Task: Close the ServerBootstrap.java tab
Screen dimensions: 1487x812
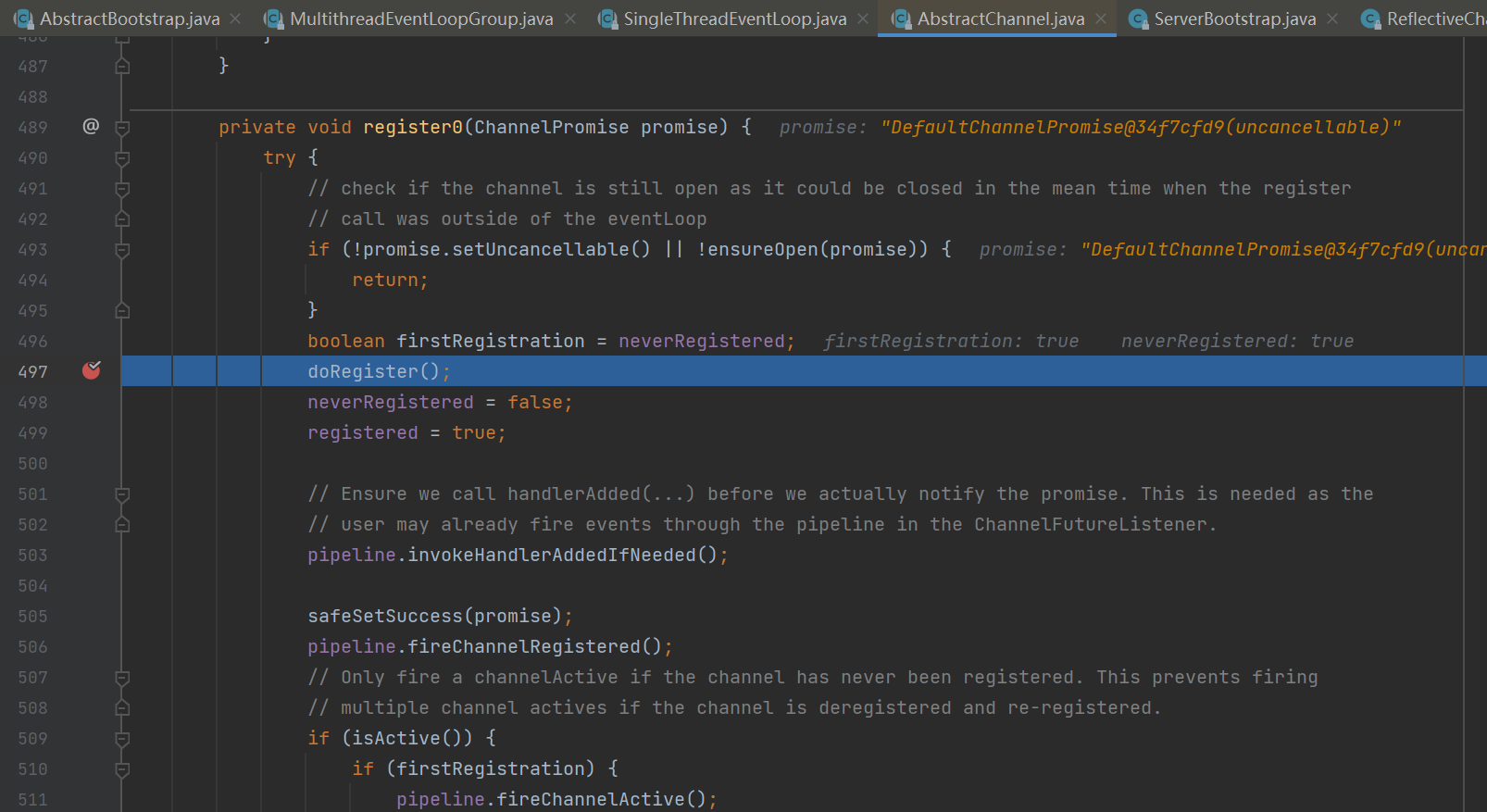Action: (1332, 19)
